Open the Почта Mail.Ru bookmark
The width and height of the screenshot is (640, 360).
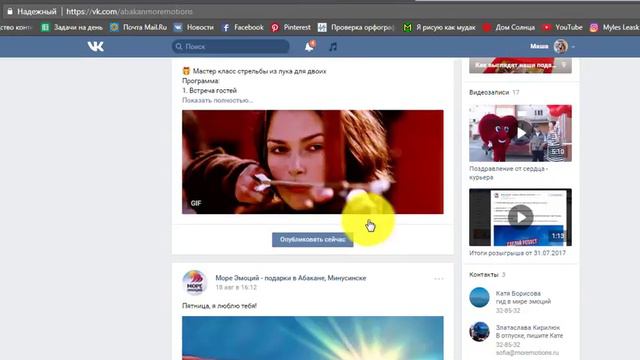[139, 27]
